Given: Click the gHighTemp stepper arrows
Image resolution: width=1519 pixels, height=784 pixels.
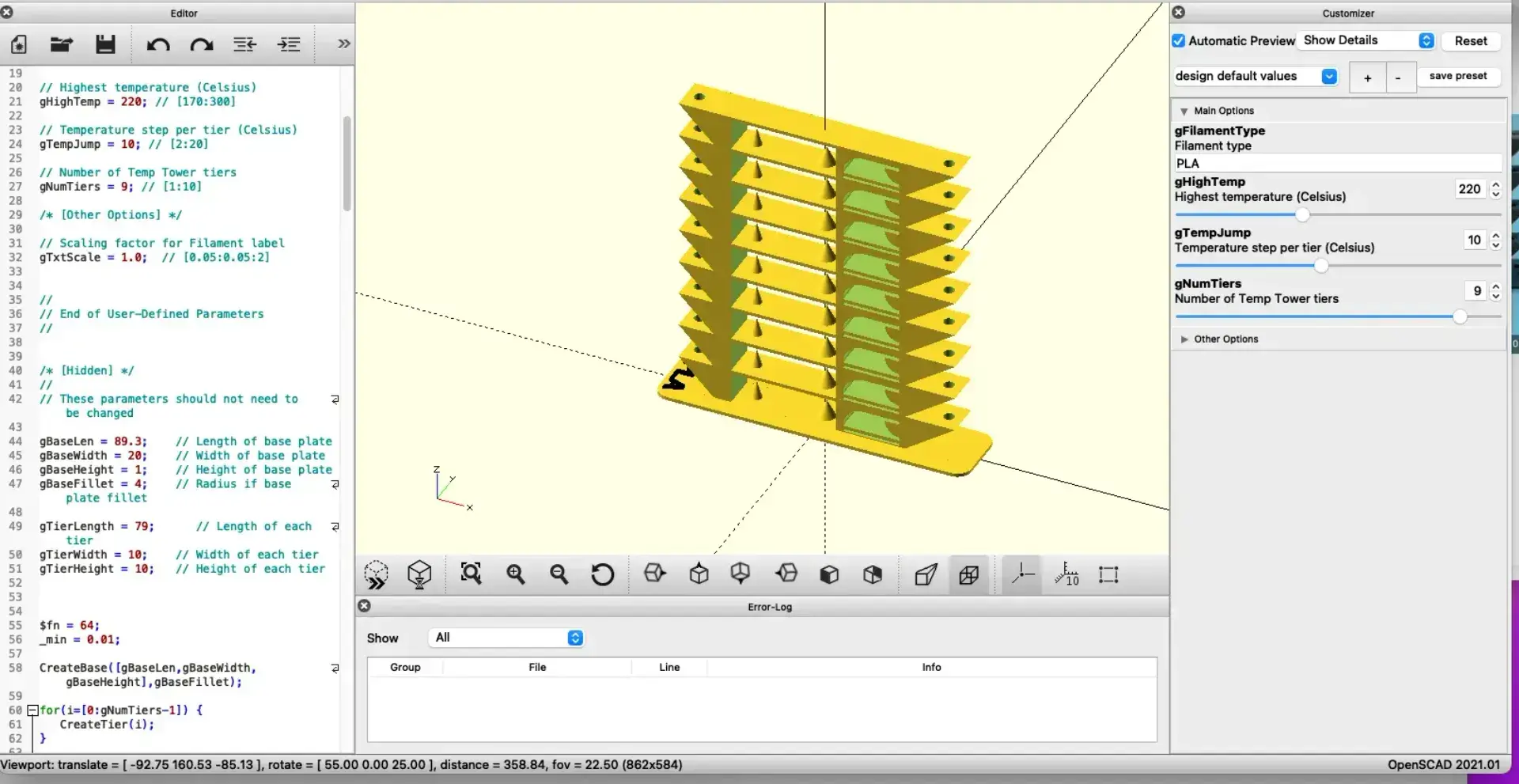Looking at the screenshot, I should 1495,189.
